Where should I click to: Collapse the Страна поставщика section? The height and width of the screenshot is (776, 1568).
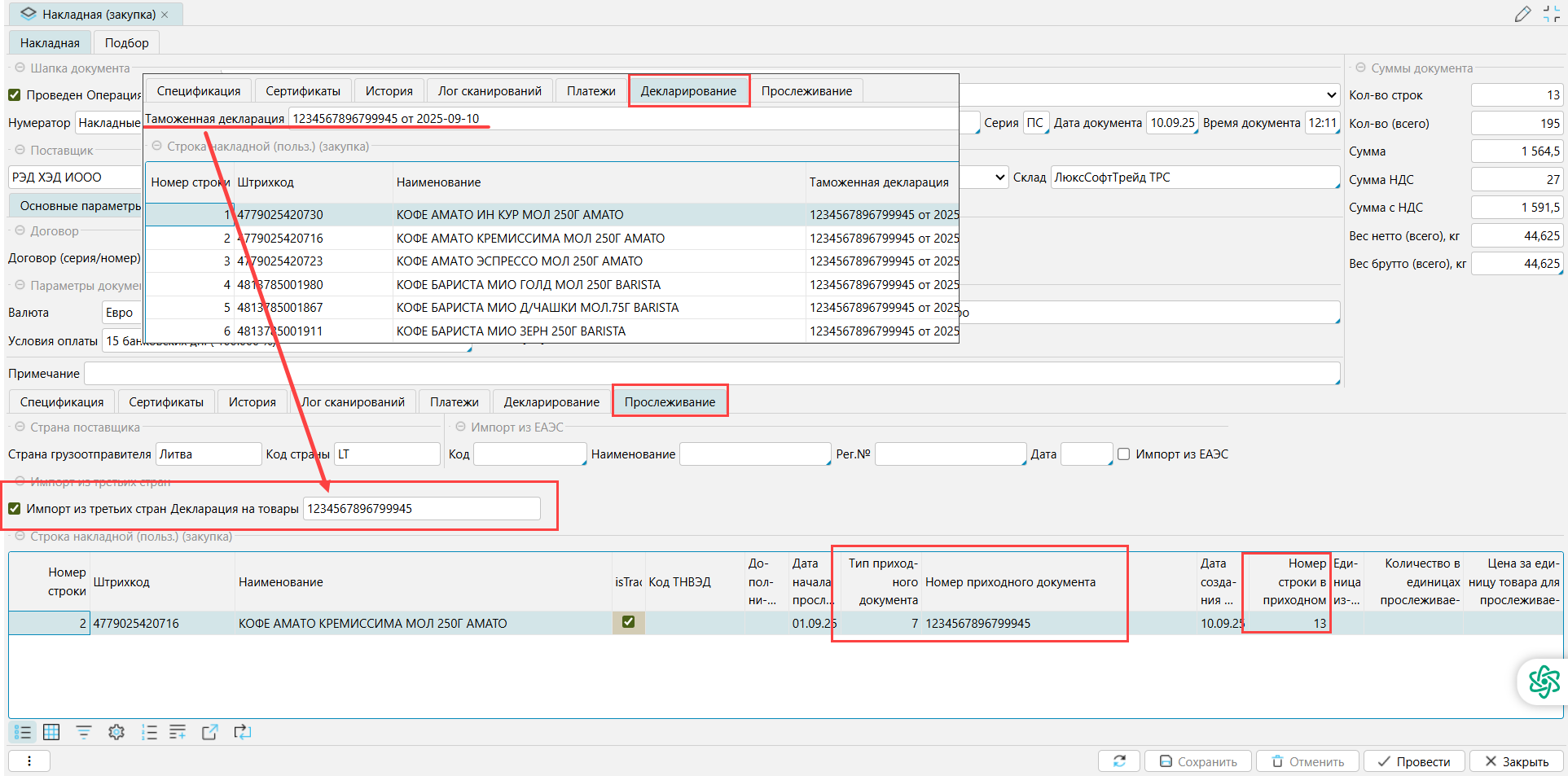coord(20,427)
